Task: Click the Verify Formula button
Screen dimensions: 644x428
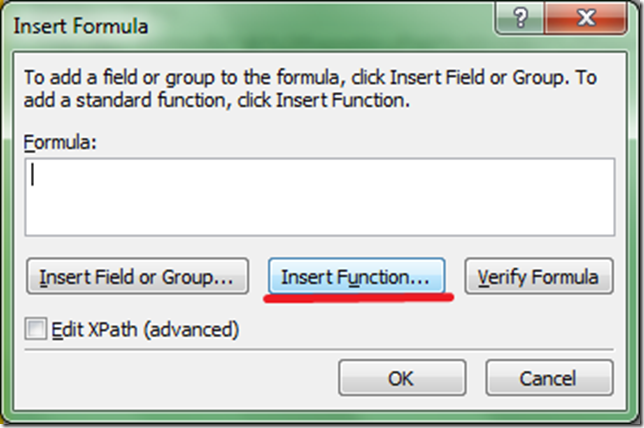Action: pos(538,277)
